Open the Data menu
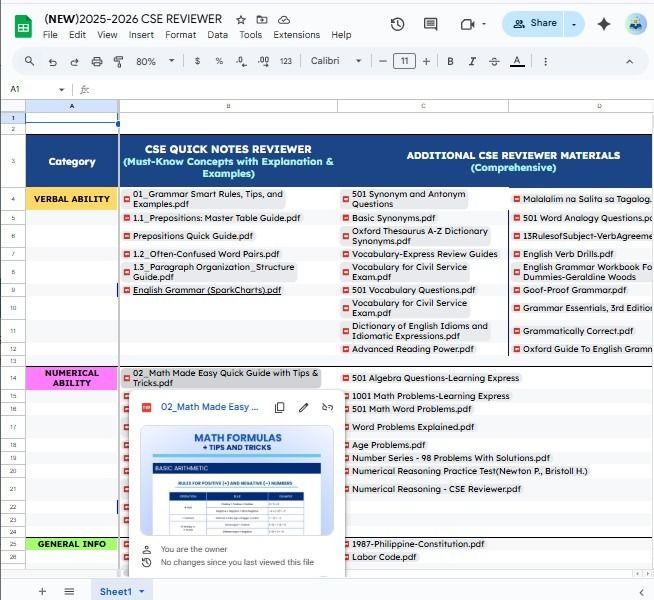Image resolution: width=654 pixels, height=600 pixels. coord(217,35)
